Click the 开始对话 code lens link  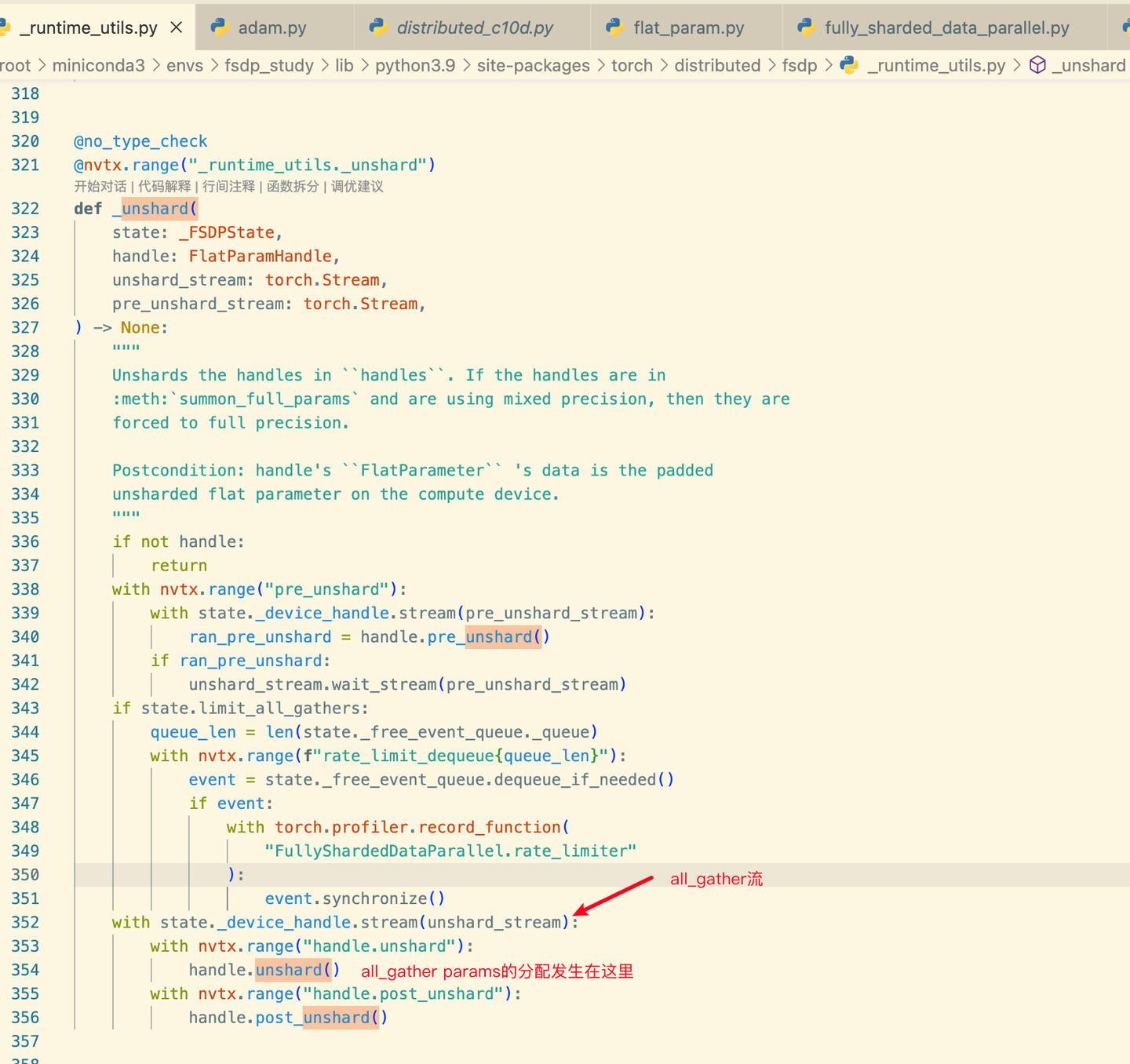[x=100, y=187]
